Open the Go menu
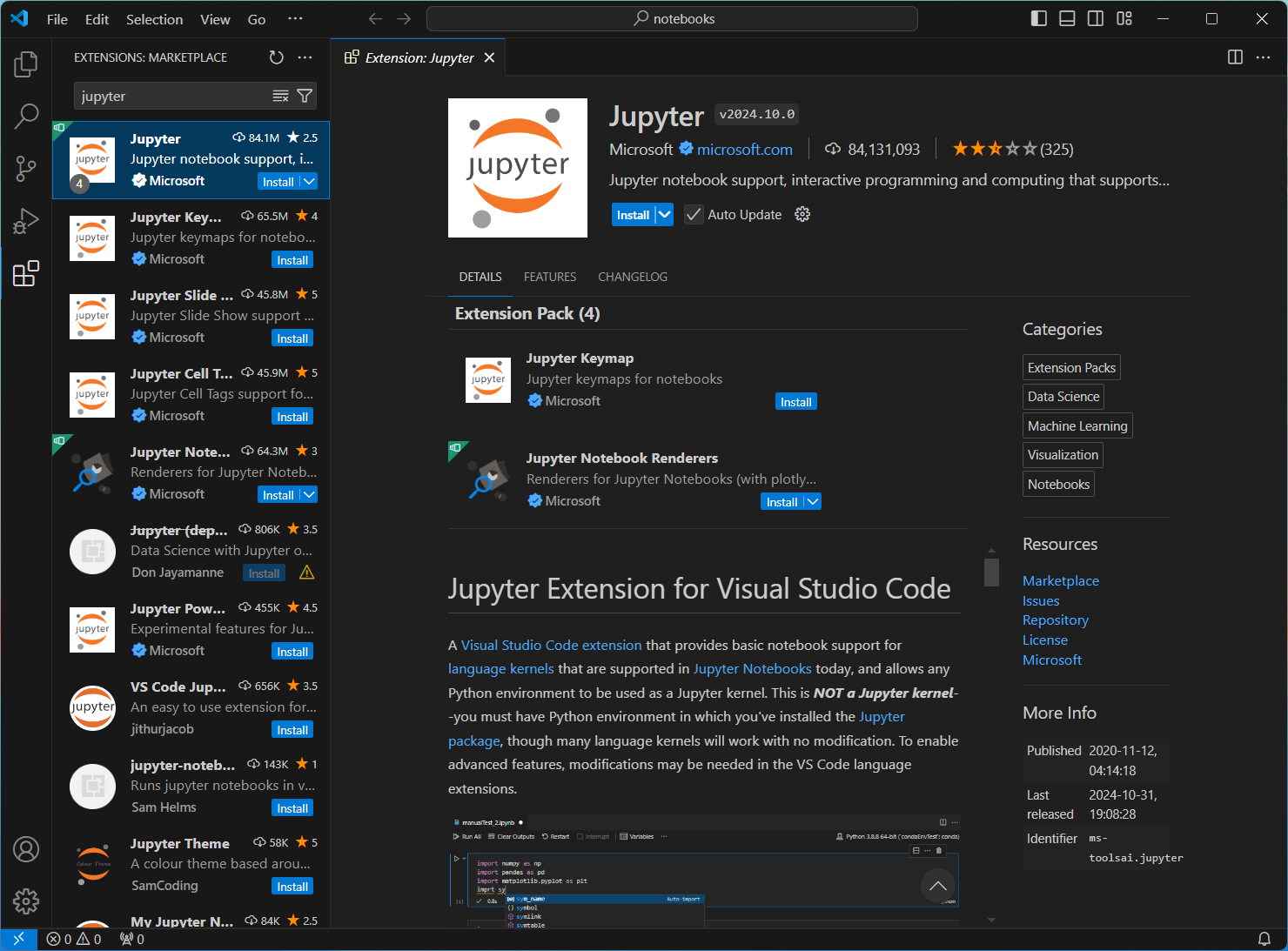1288x951 pixels. [x=257, y=19]
